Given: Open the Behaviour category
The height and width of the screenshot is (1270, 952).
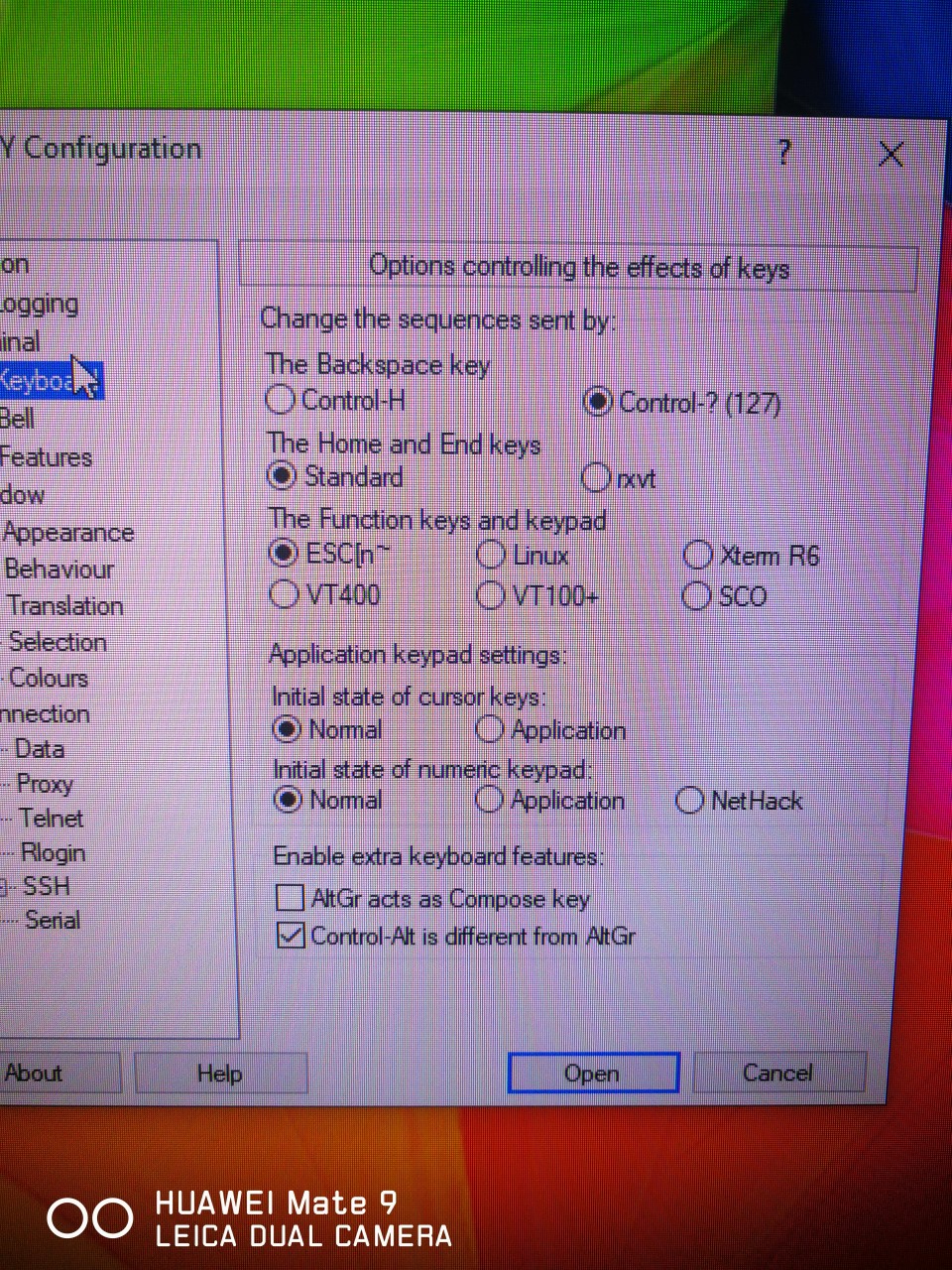Looking at the screenshot, I should [59, 570].
